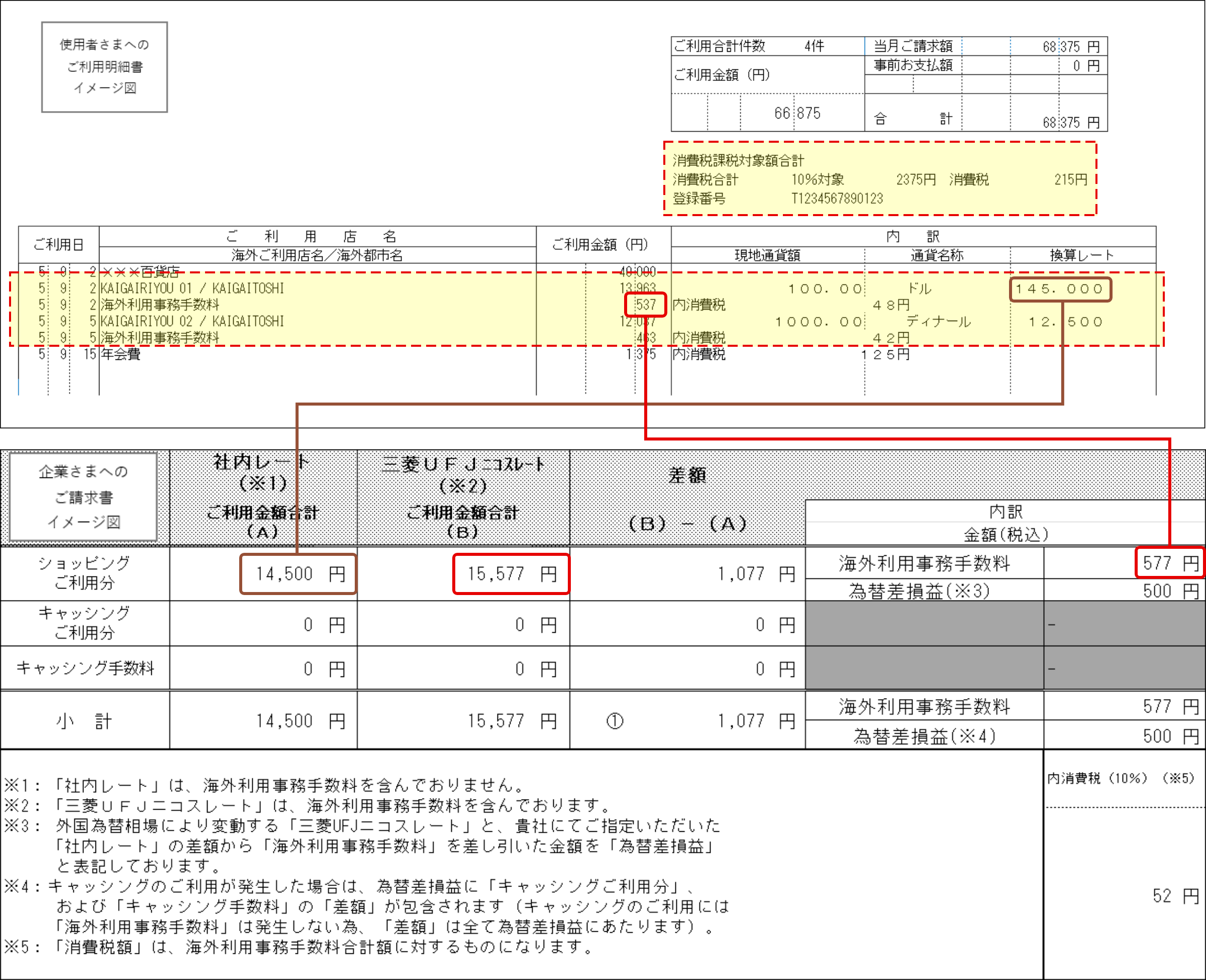The height and width of the screenshot is (980, 1206).
Task: Click the boxed 577 円 fee cell
Action: coord(1169,563)
